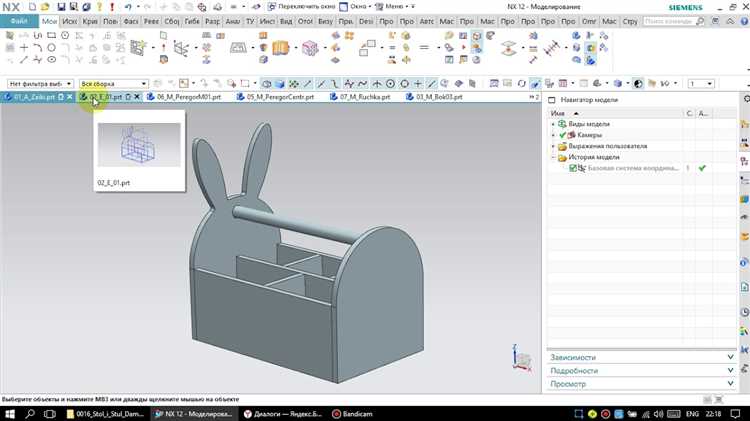Open the Диалоги — Яндекс taskbar button
Image resolution: width=750 pixels, height=421 pixels.
pyautogui.click(x=283, y=414)
